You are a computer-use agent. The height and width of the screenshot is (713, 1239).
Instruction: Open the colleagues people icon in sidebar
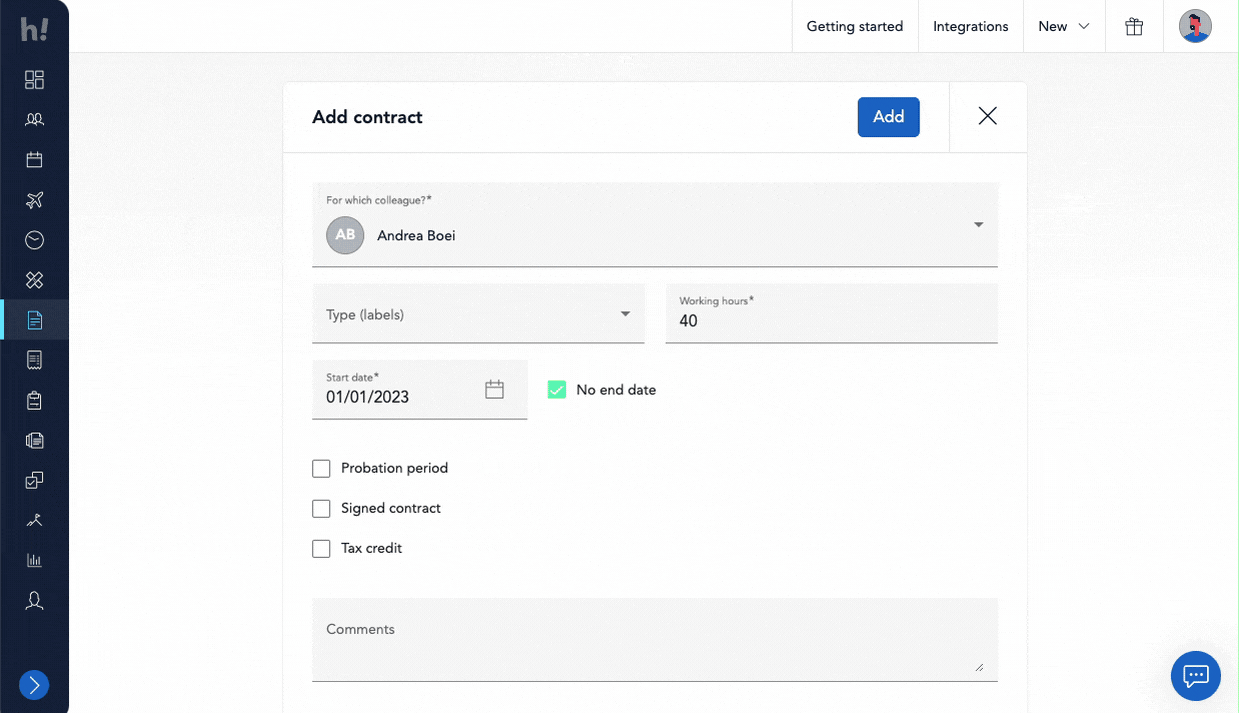pyautogui.click(x=34, y=120)
